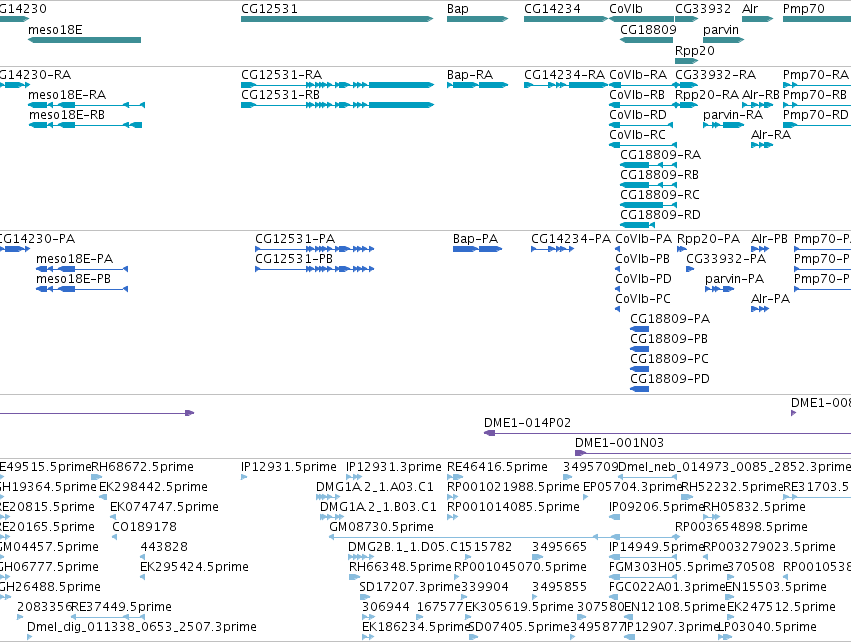This screenshot has width=851, height=642.
Task: Select transcript CoVIb-RB label
Action: (637, 94)
